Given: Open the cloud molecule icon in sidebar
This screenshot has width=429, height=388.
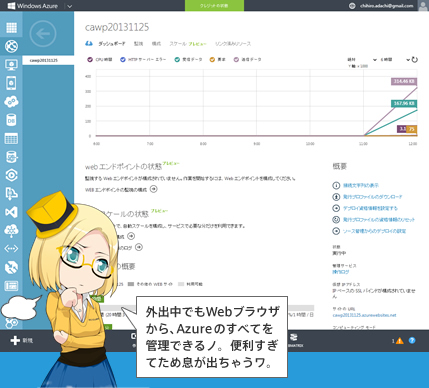Looking at the screenshot, I should [x=11, y=230].
